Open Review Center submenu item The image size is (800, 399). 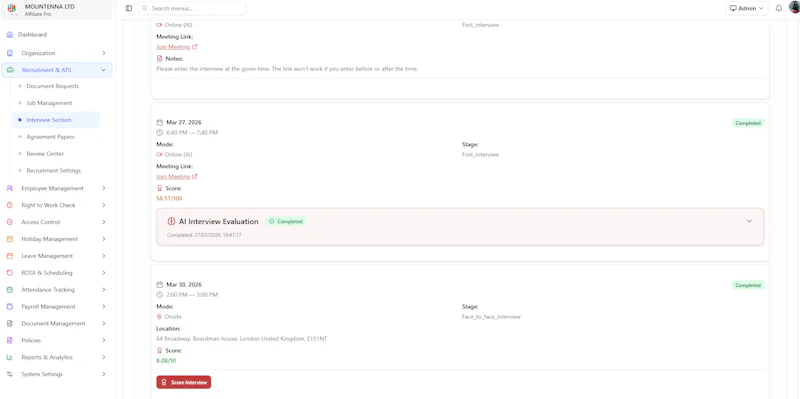pyautogui.click(x=45, y=154)
